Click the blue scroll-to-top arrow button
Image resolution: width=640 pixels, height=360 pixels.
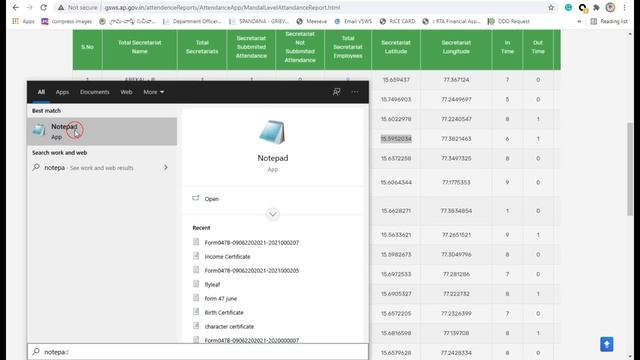pos(607,344)
